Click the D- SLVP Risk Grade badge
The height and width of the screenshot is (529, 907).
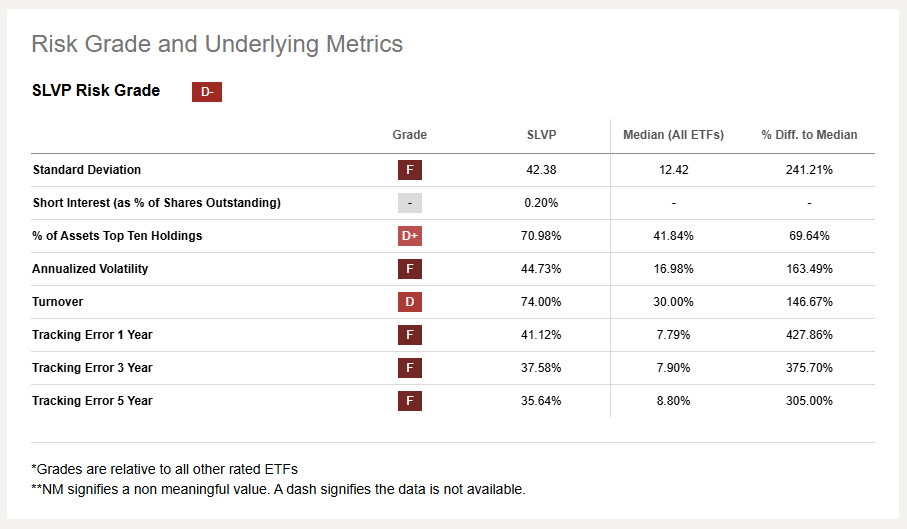pyautogui.click(x=207, y=92)
